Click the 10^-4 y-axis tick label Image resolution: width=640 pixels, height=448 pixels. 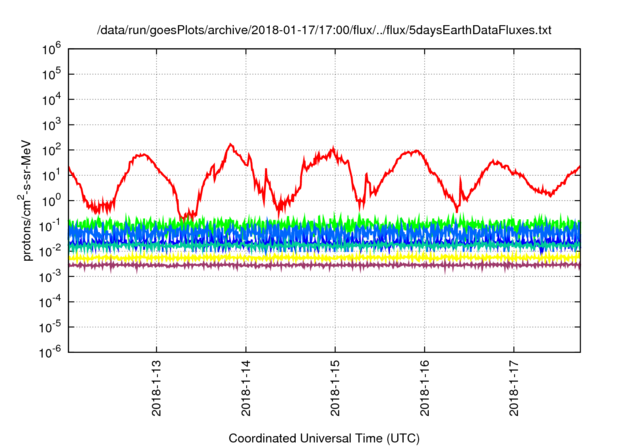(51, 302)
